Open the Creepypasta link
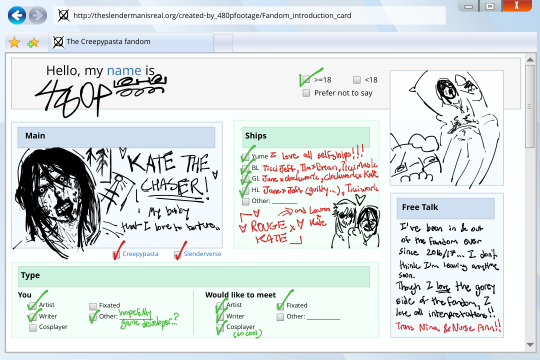This screenshot has width=540, height=360. coord(140,254)
